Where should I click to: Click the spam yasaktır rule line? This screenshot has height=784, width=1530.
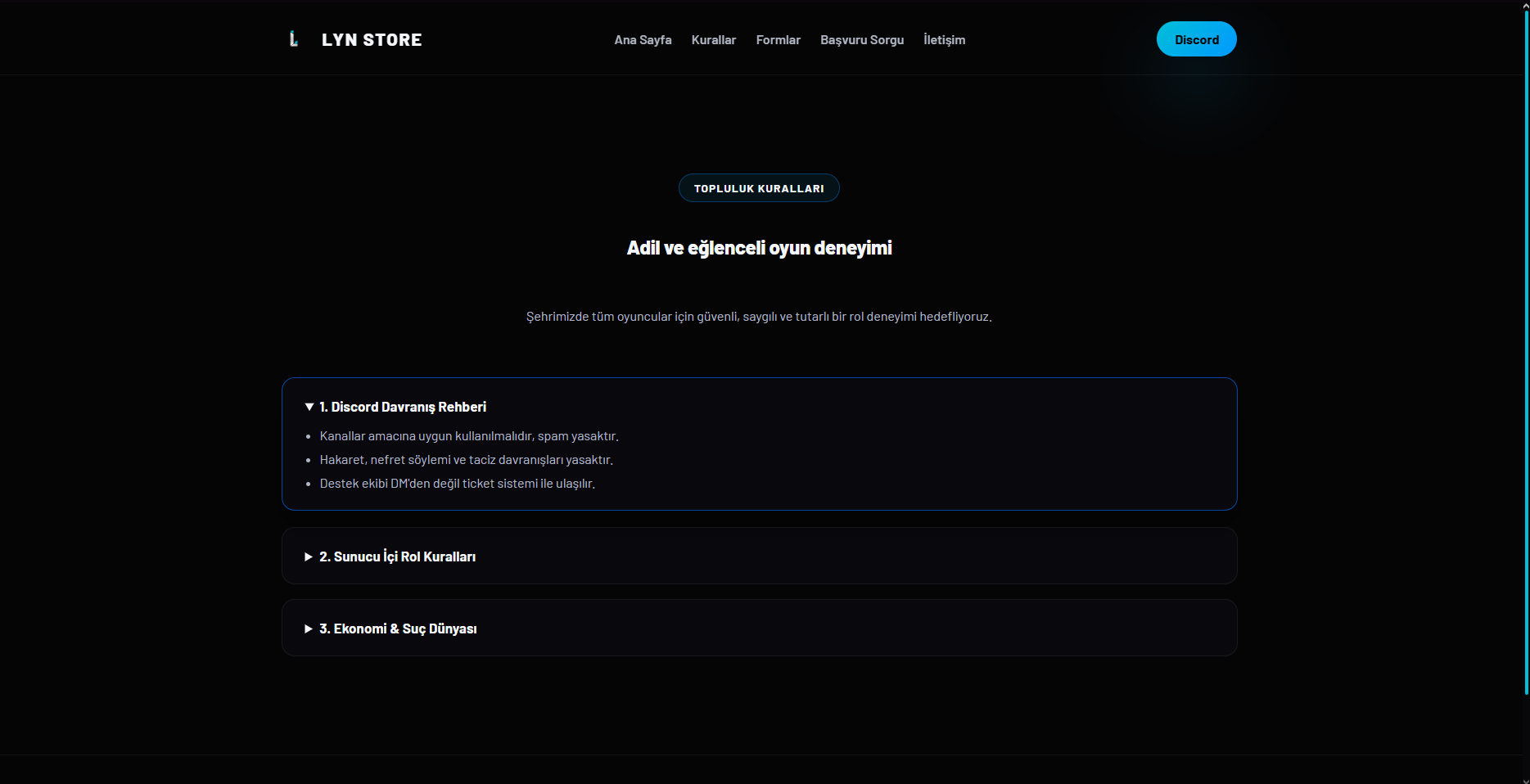469,436
